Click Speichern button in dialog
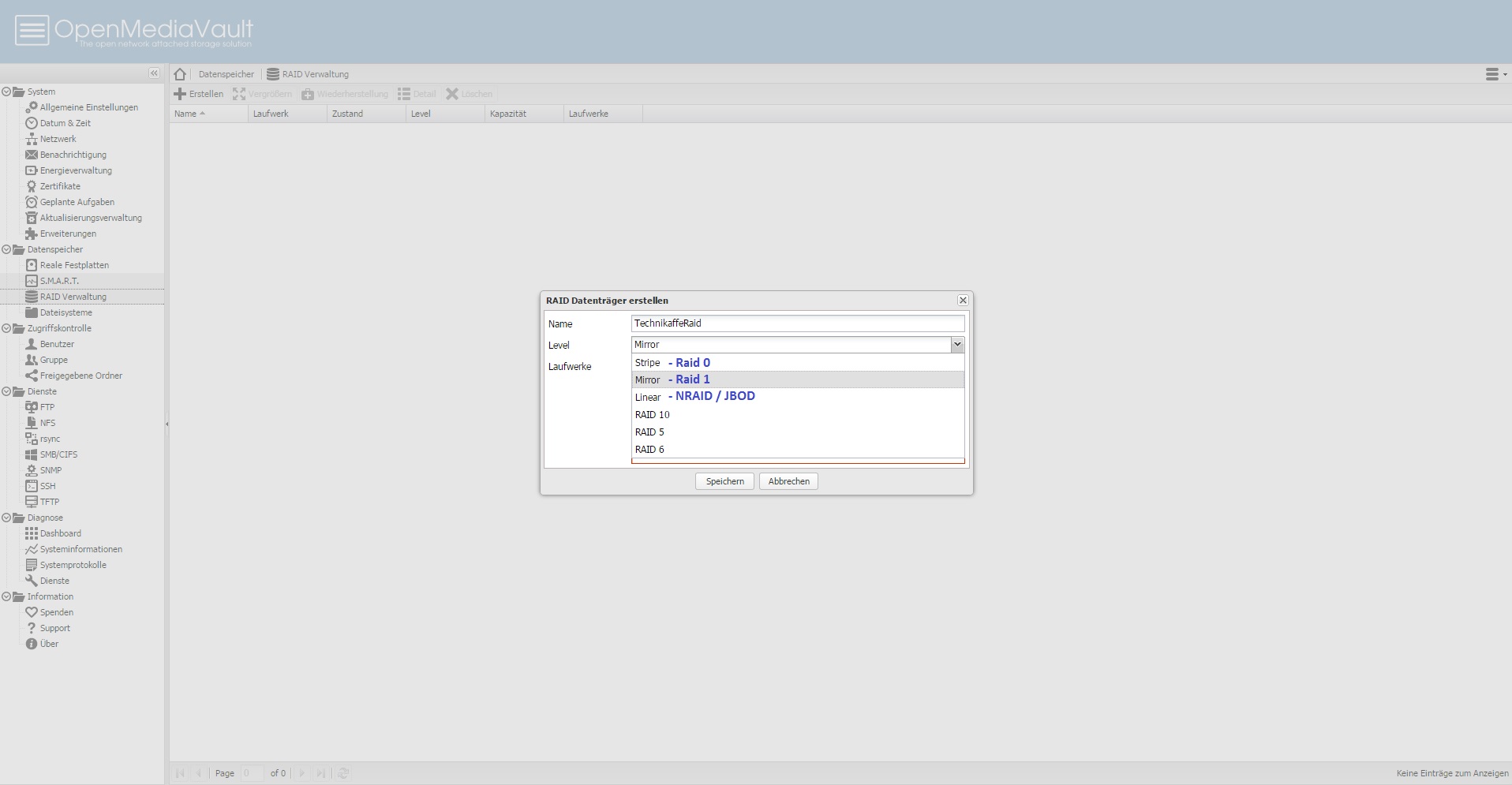This screenshot has width=1512, height=785. click(x=724, y=481)
